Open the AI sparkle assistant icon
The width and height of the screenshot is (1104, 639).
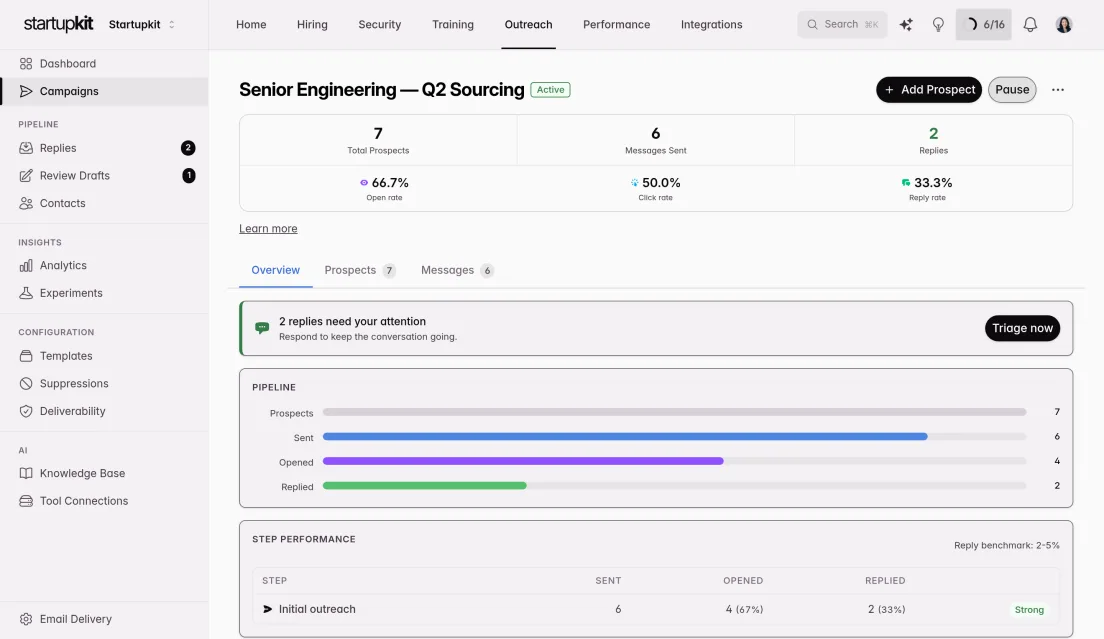(x=905, y=25)
